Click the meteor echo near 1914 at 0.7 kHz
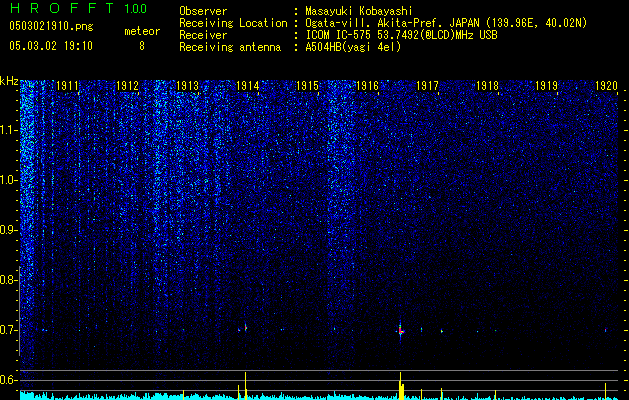This screenshot has height=400, width=629. coord(245,328)
